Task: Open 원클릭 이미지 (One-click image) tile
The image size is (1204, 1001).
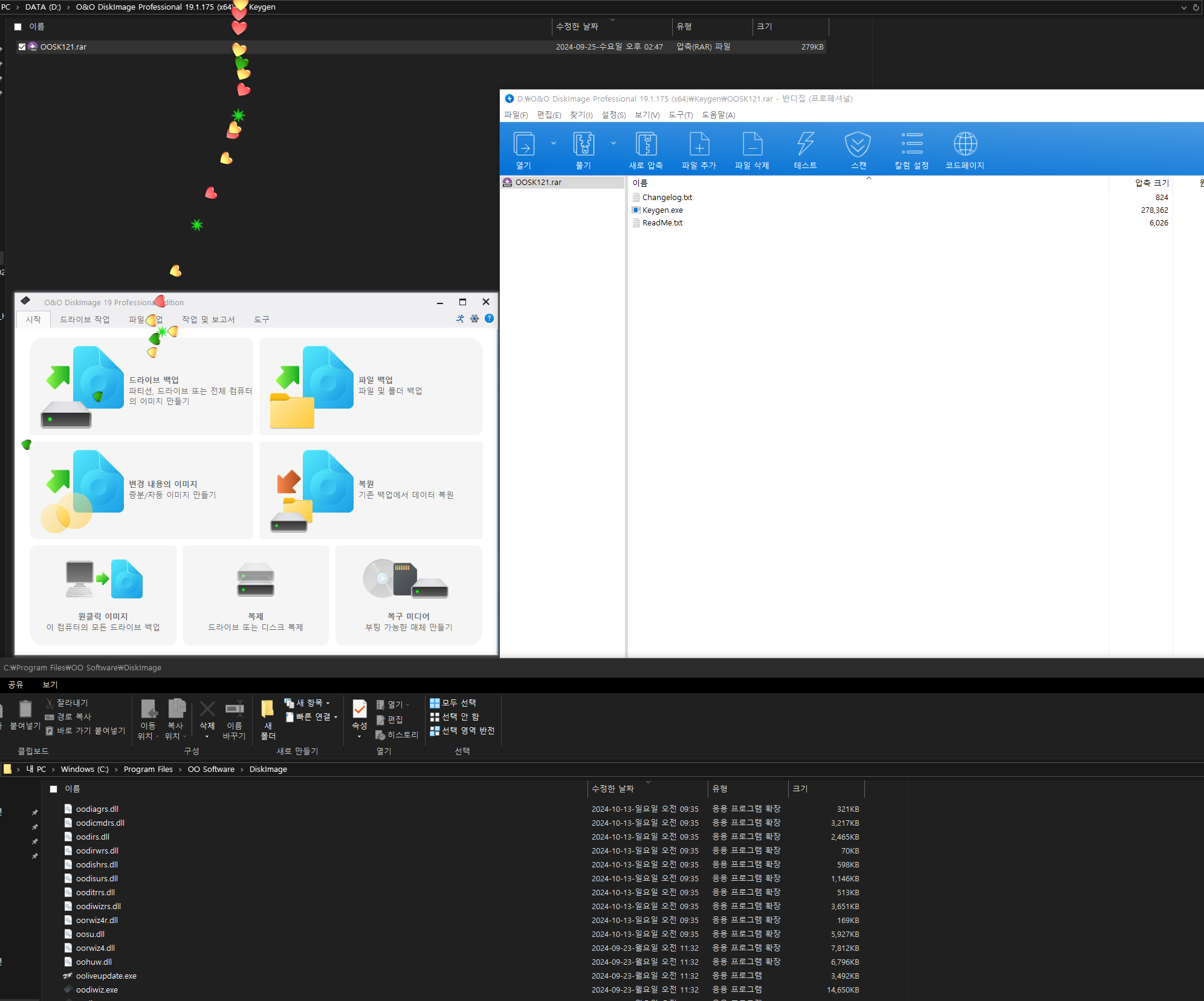Action: [103, 595]
